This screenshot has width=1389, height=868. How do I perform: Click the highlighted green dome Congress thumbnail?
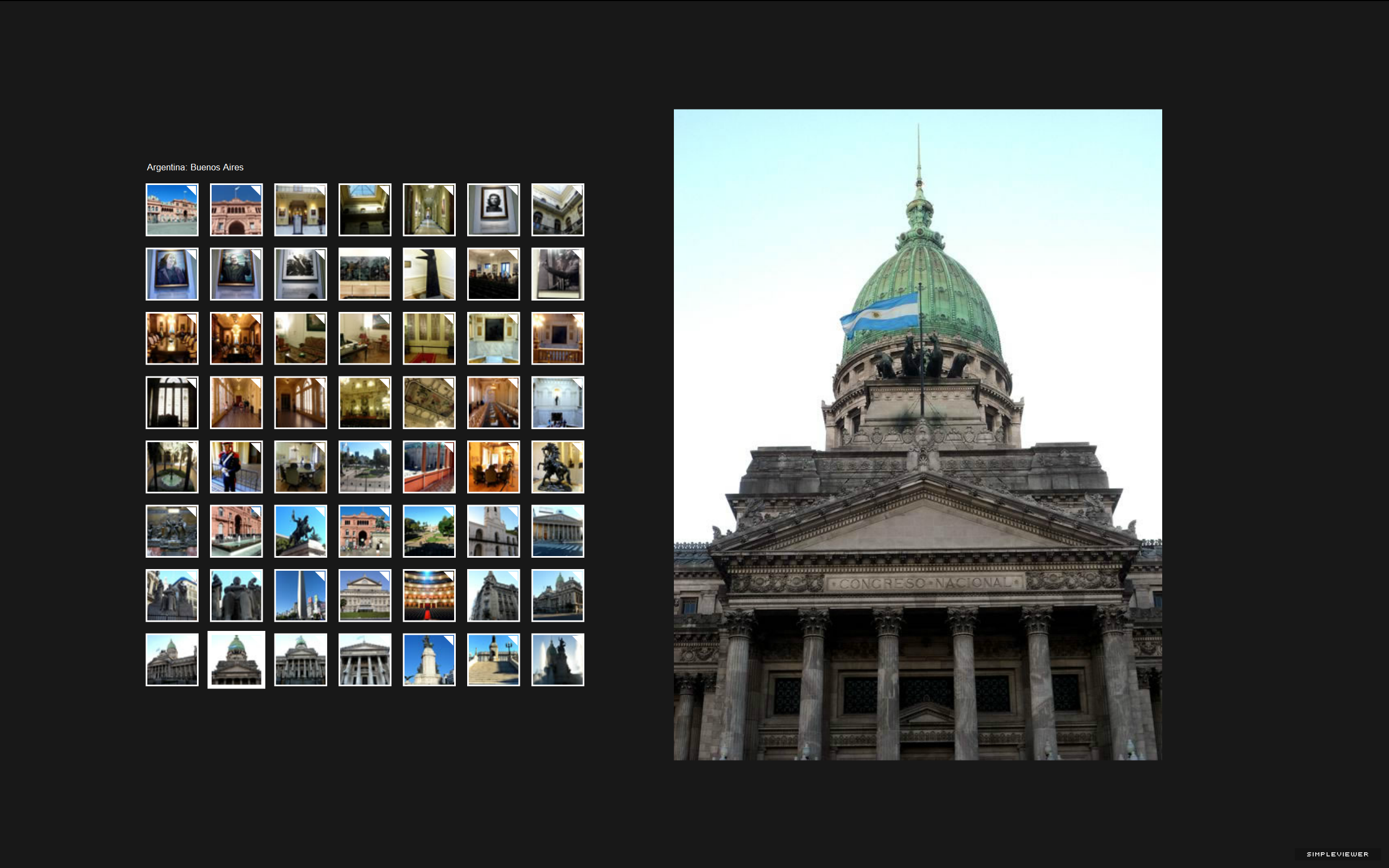[237, 660]
